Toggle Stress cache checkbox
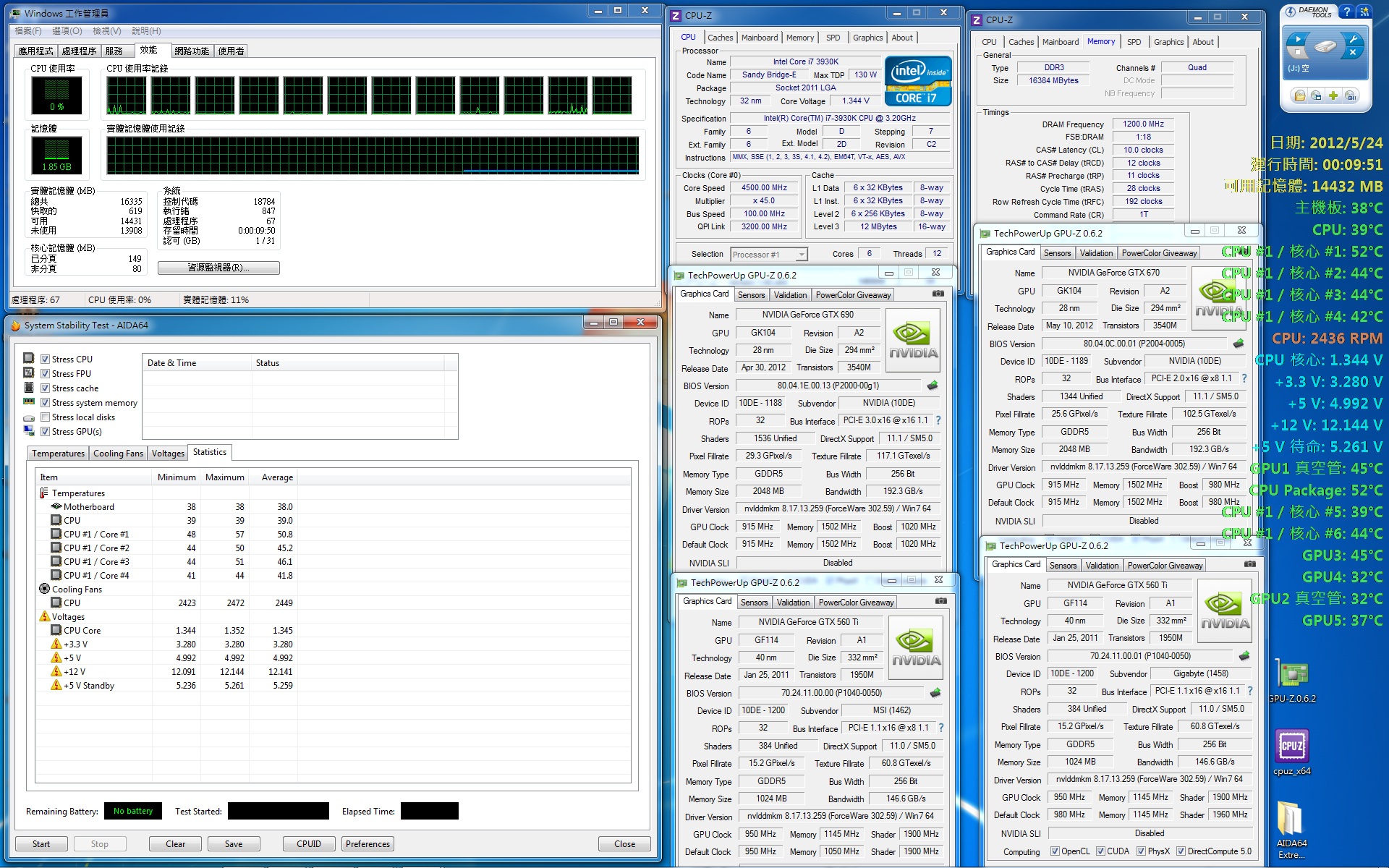Image resolution: width=1389 pixels, height=868 pixels. 45,388
